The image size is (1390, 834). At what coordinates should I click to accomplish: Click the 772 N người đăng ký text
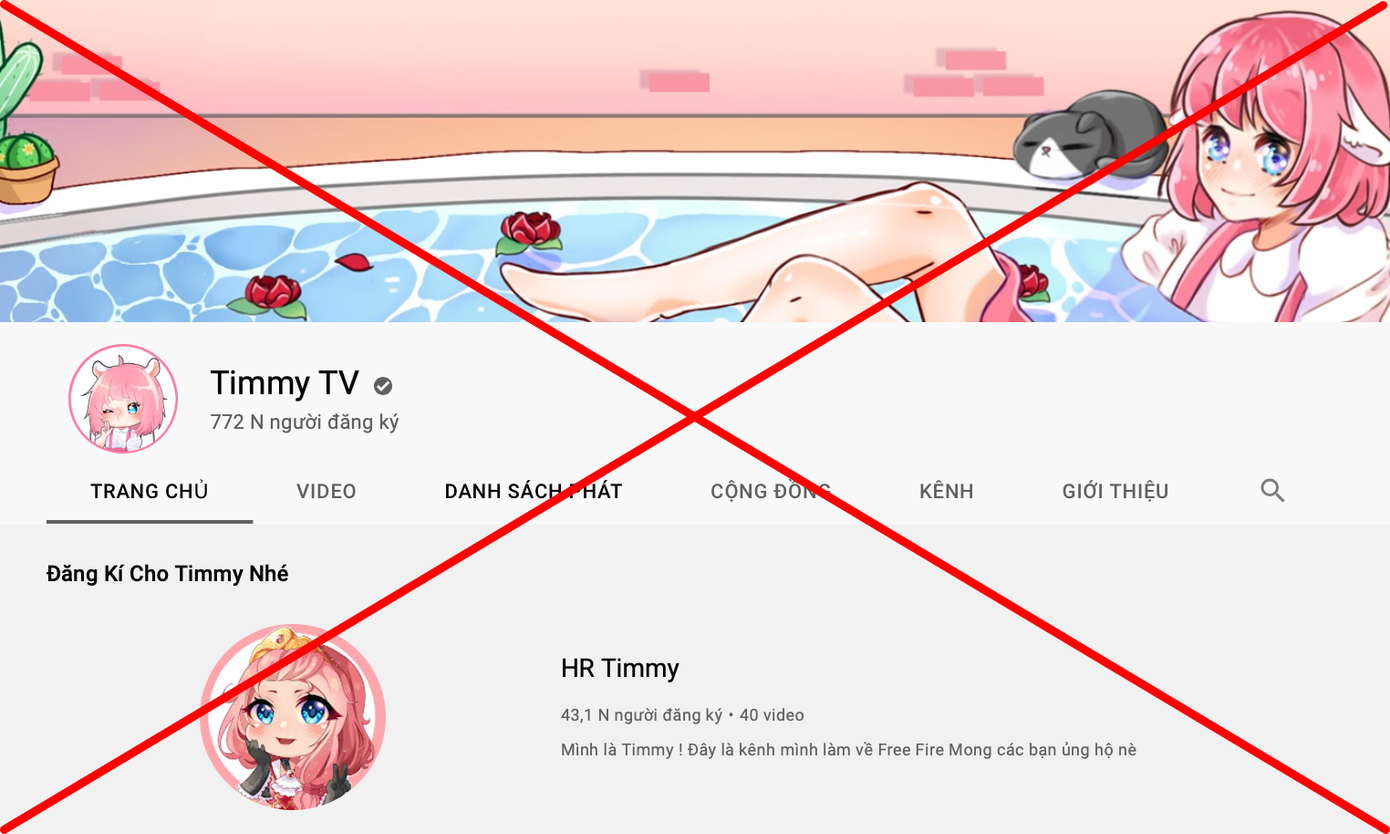304,422
